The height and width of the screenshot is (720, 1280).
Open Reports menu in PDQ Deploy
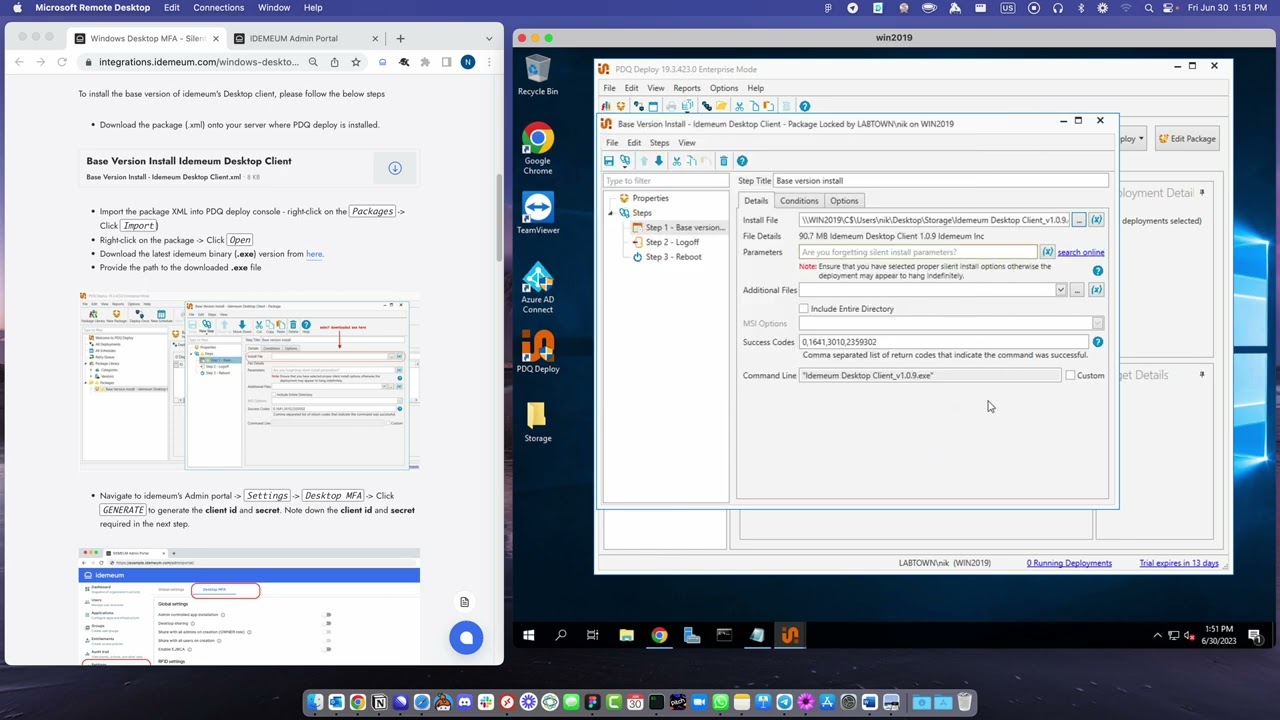coord(686,88)
